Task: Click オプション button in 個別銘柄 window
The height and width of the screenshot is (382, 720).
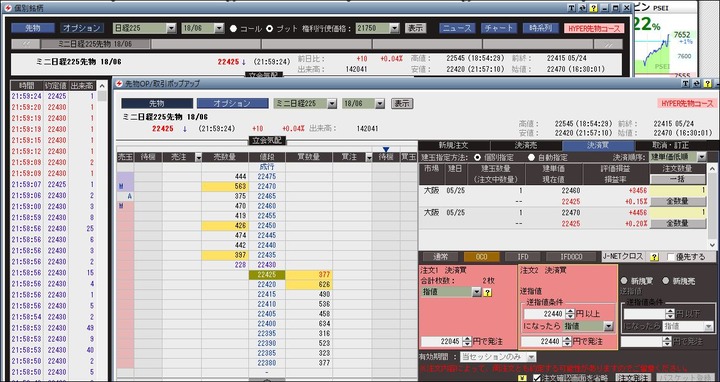Action: (x=82, y=28)
